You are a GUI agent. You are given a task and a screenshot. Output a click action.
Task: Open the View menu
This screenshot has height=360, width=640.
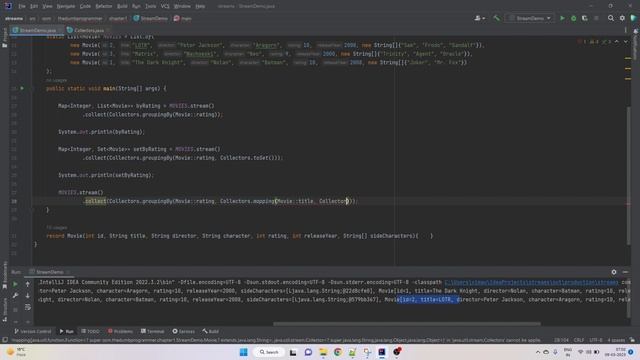pyautogui.click(x=47, y=6)
